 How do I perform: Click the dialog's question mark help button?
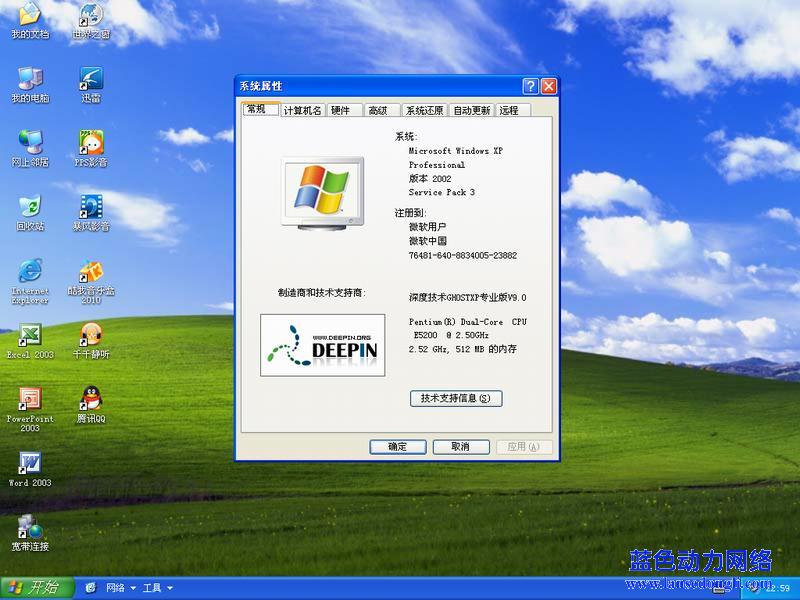point(530,86)
